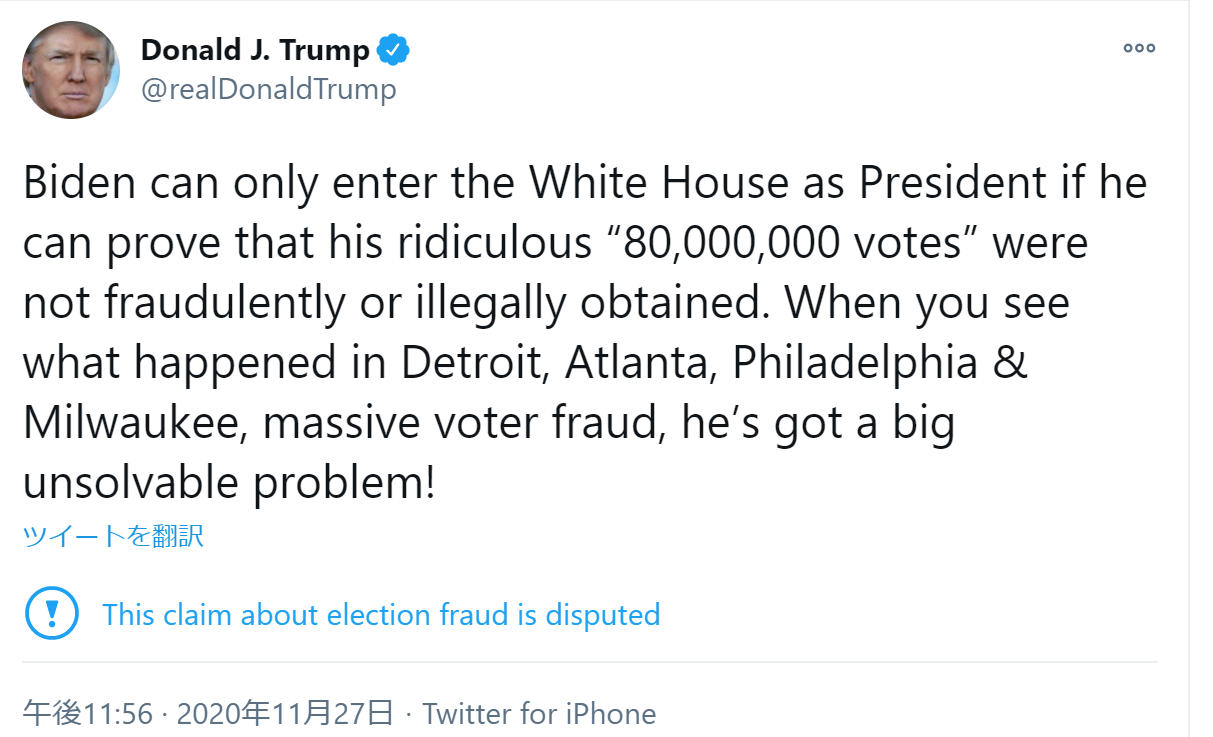The height and width of the screenshot is (737, 1213).
Task: Open the "Donald J. Trump" display name
Action: click(255, 49)
